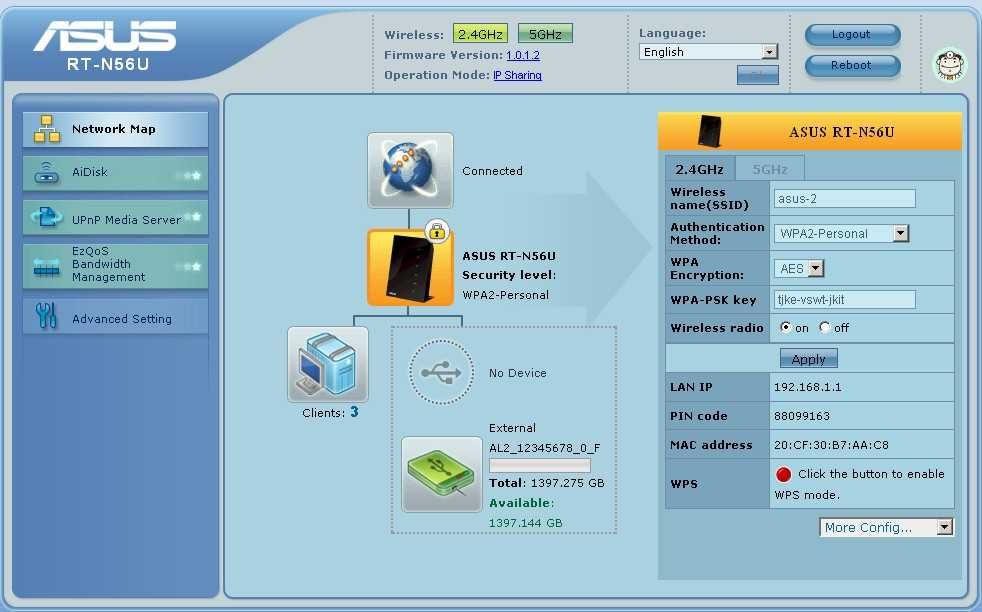Image resolution: width=982 pixels, height=612 pixels.
Task: Select the ASUS RT-N56U router icon
Action: [x=410, y=268]
